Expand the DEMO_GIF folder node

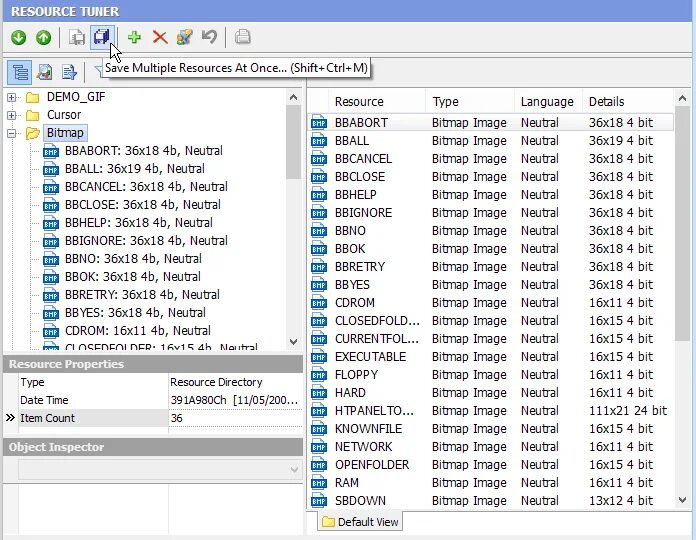pyautogui.click(x=12, y=97)
